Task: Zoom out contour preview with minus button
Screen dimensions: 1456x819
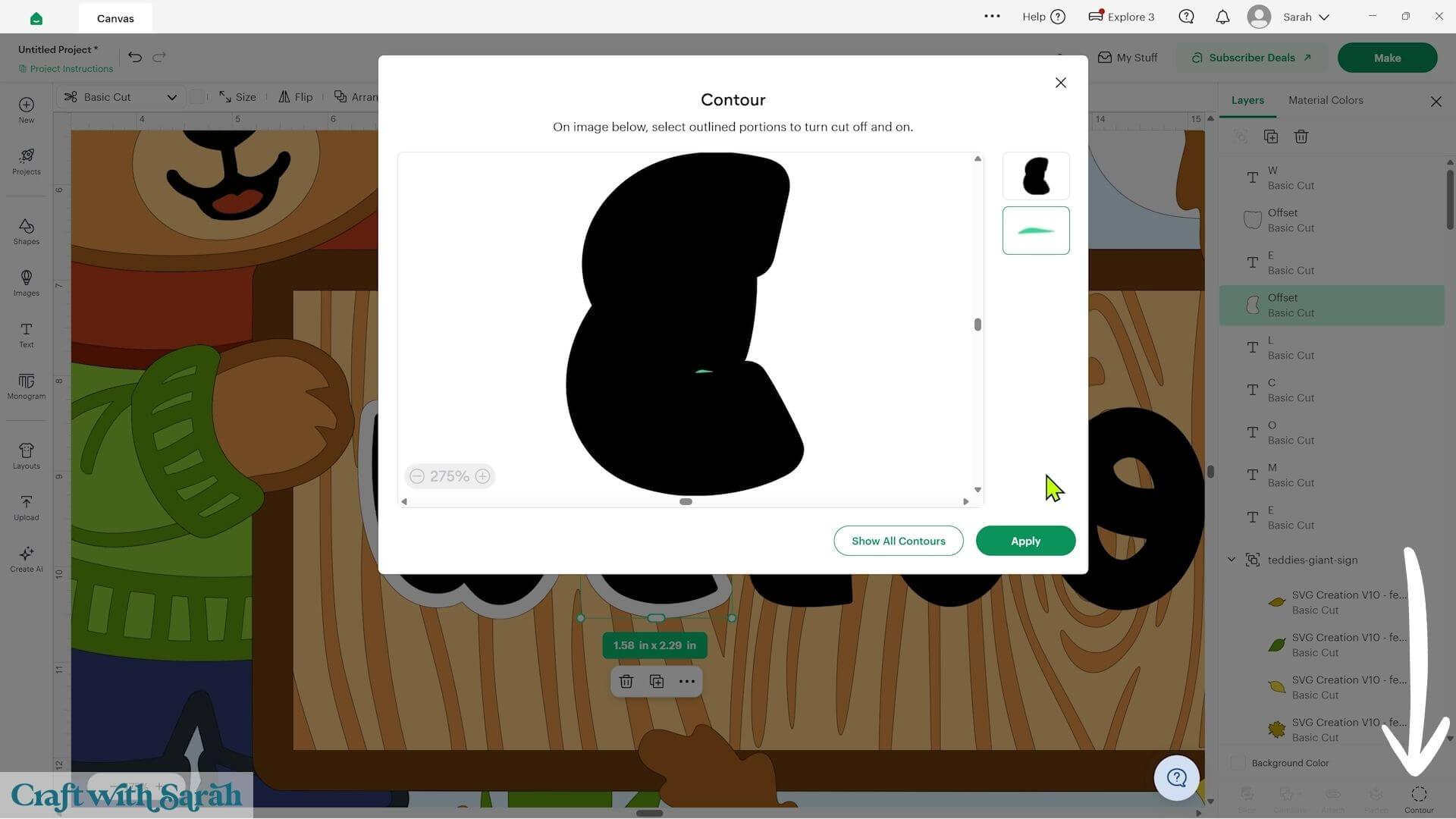Action: [x=417, y=476]
